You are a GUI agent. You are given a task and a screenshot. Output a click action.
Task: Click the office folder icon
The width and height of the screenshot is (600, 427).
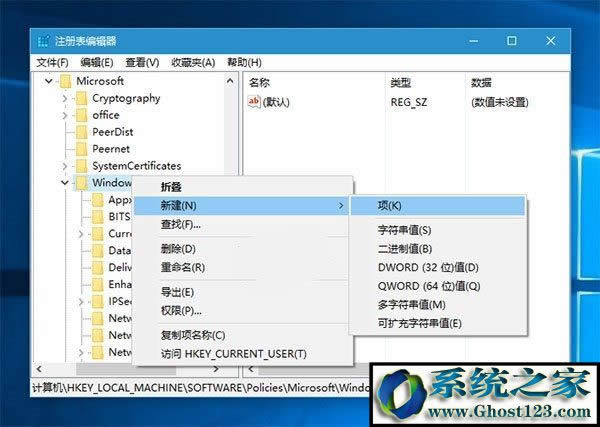tap(81, 115)
